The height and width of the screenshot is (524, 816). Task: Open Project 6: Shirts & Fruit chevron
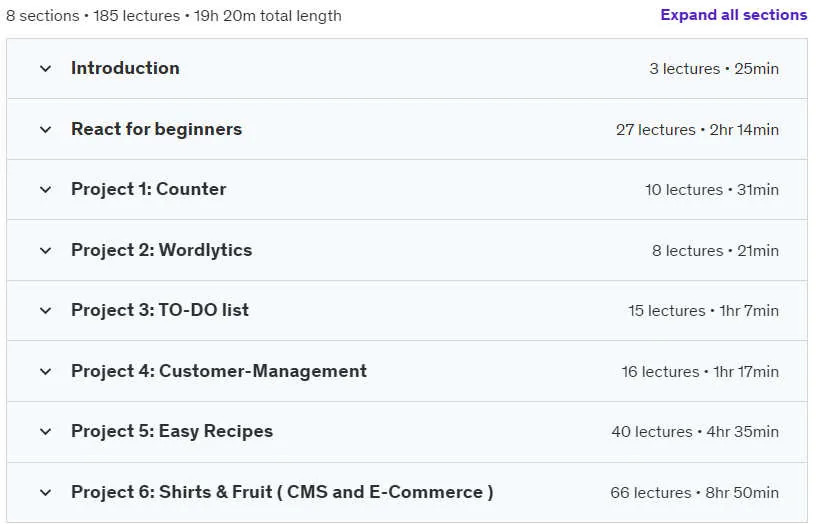click(46, 493)
